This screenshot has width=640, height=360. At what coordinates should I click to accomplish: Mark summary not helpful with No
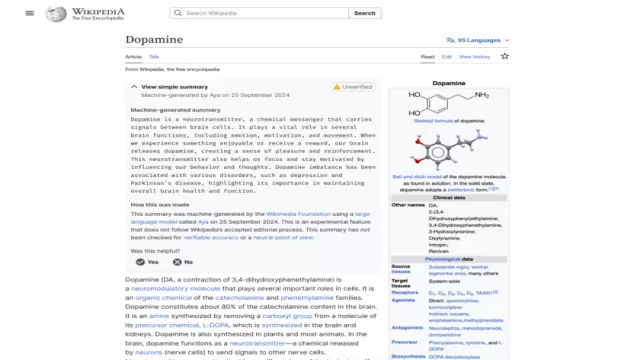tap(182, 262)
